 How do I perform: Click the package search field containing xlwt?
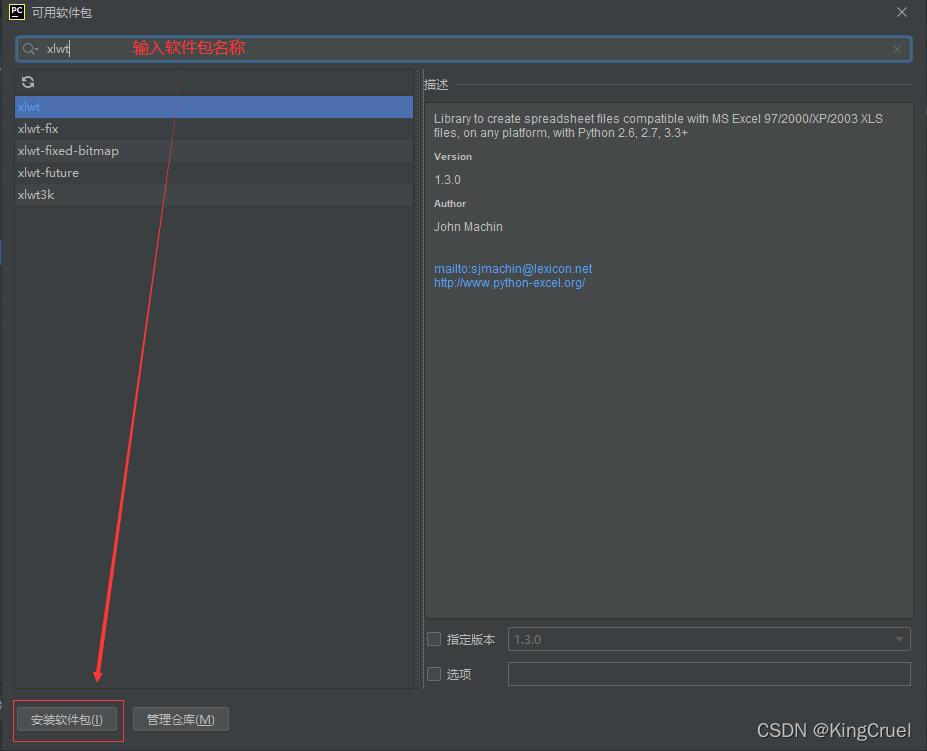click(x=464, y=49)
